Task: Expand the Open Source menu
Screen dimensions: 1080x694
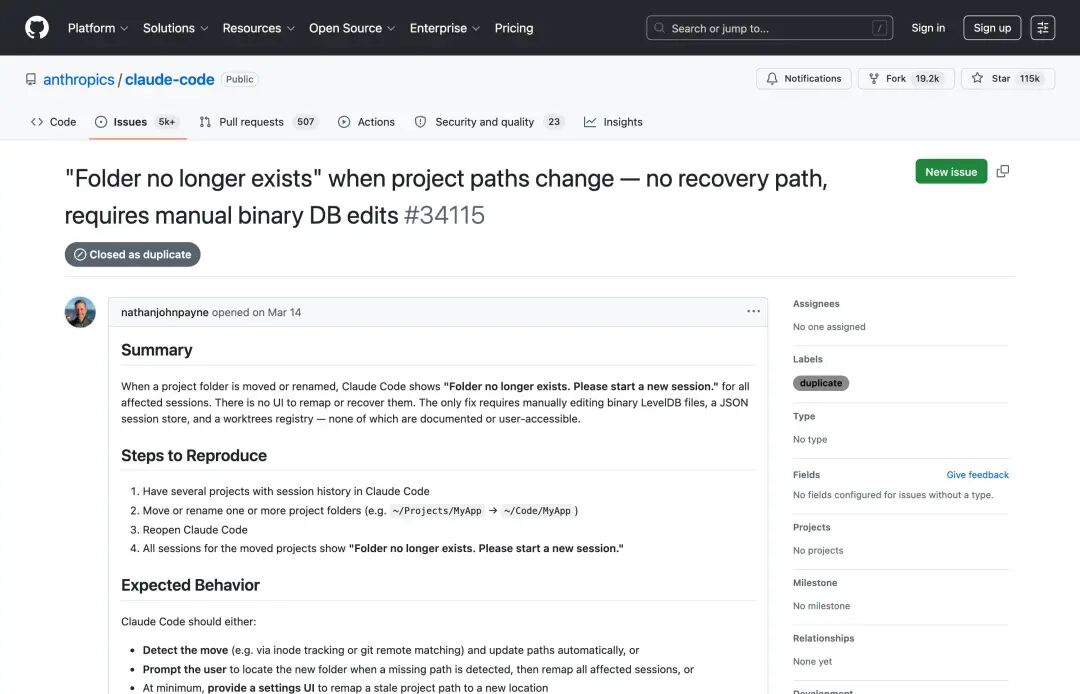Action: (x=352, y=28)
